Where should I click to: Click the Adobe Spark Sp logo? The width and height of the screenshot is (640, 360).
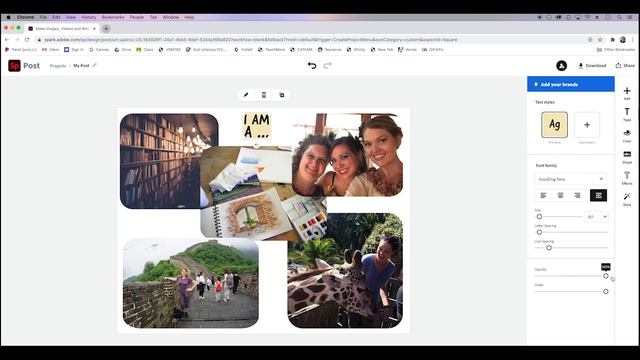click(14, 65)
